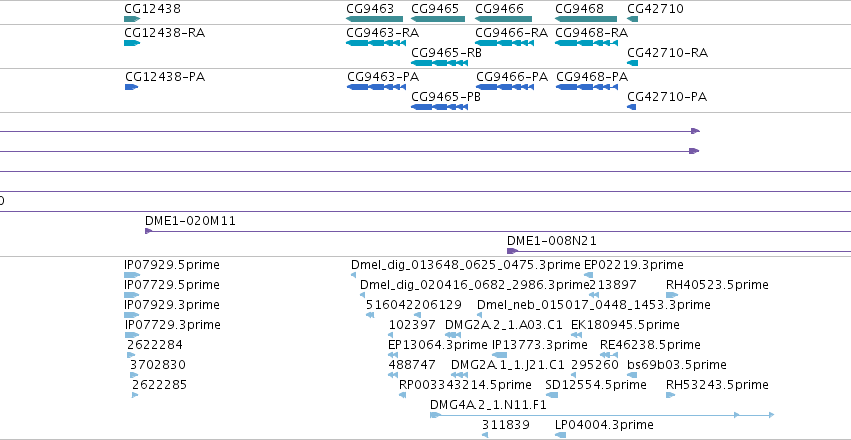The height and width of the screenshot is (440, 851).
Task: Click the CG42710-RA transcript label
Action: pos(668,53)
